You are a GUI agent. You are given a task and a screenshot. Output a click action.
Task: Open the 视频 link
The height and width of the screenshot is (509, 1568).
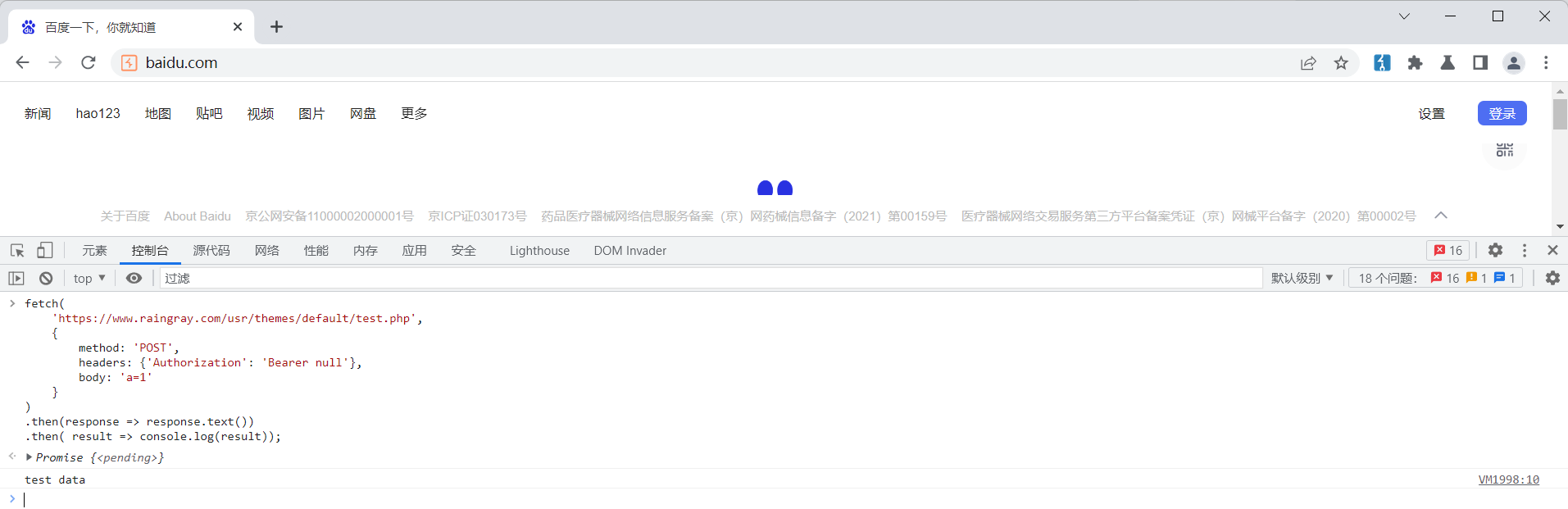click(261, 113)
